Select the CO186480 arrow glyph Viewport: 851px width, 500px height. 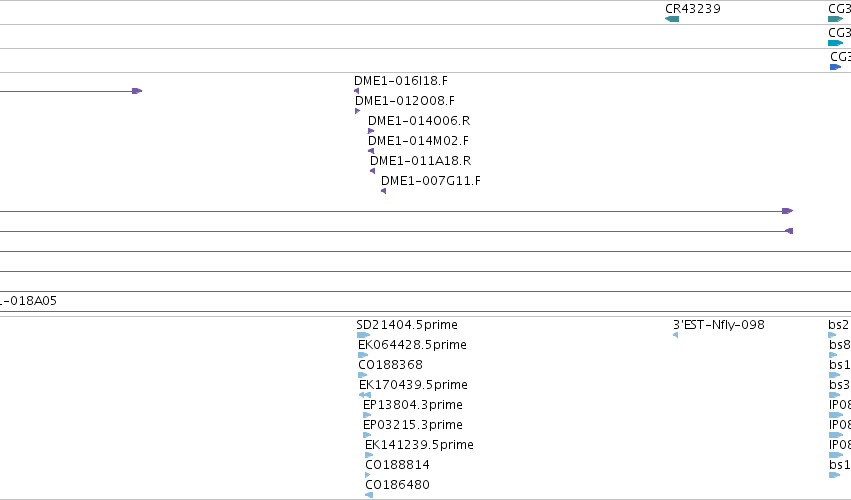coord(369,495)
